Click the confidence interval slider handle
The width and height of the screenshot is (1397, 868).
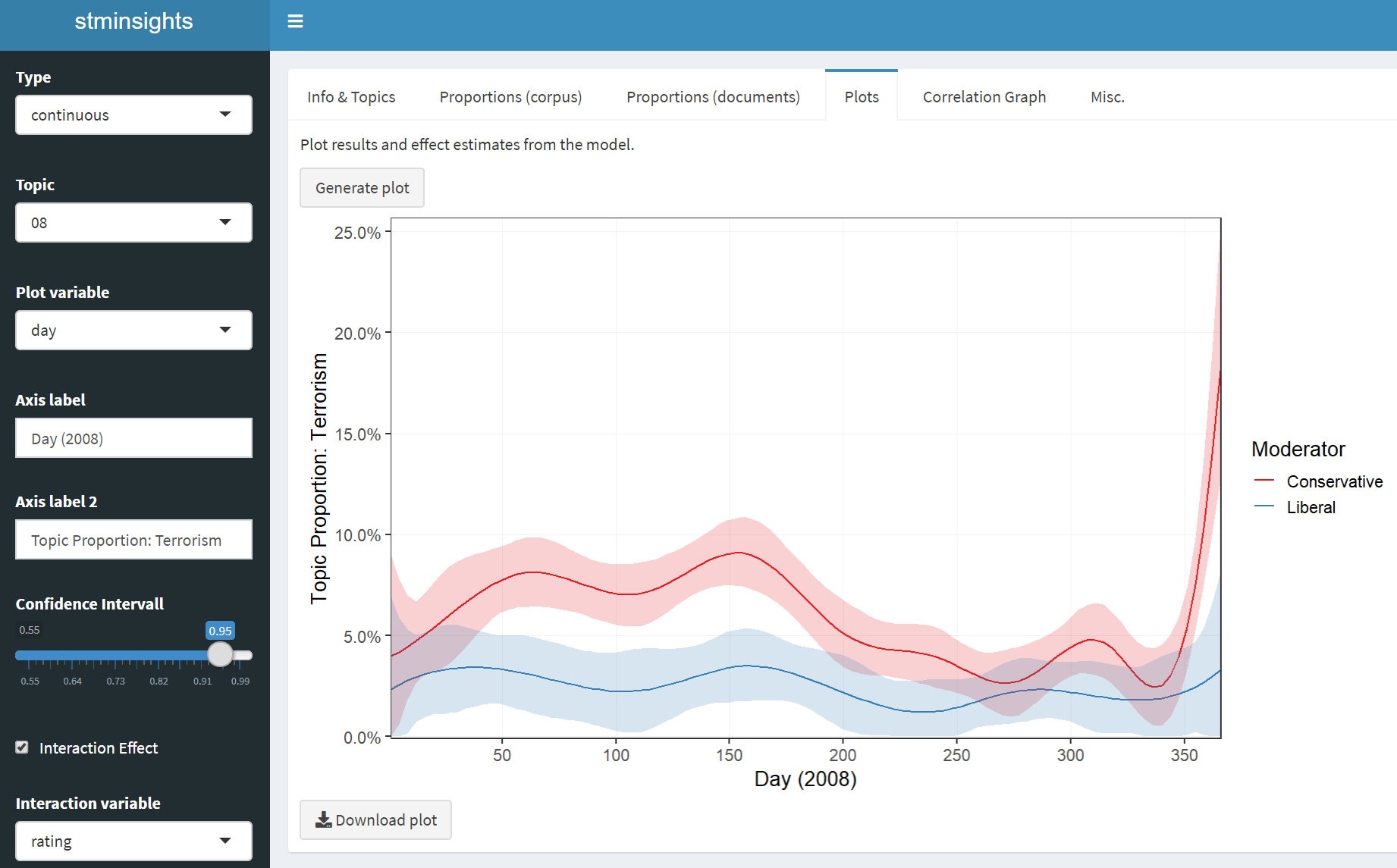click(221, 654)
